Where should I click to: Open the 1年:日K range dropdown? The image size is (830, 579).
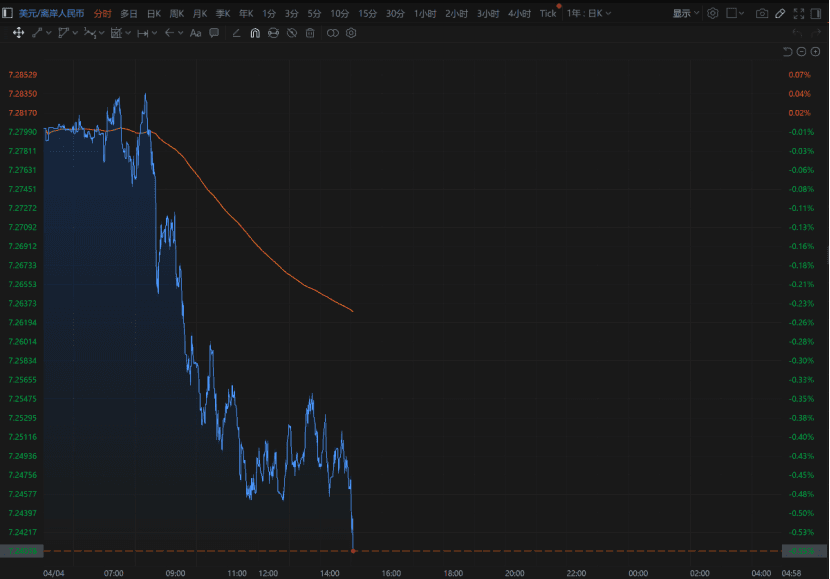point(589,13)
